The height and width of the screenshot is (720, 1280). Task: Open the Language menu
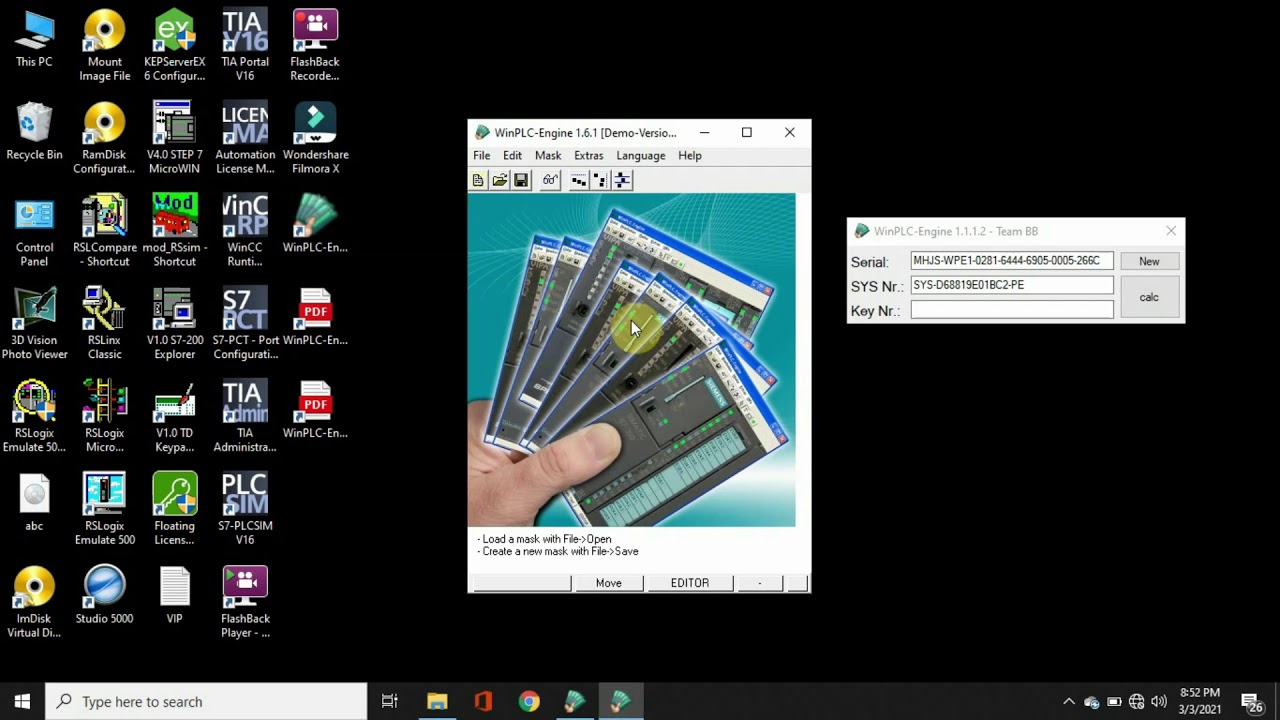pyautogui.click(x=641, y=156)
